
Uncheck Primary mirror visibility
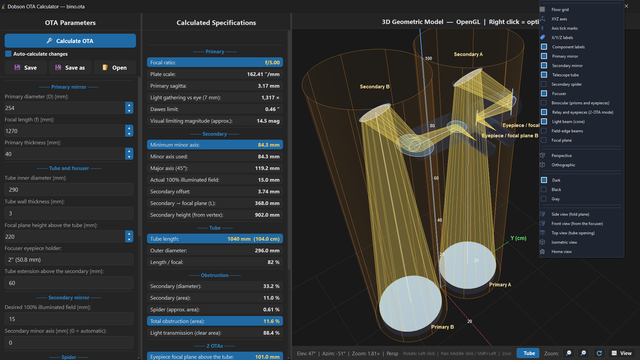pos(544,56)
